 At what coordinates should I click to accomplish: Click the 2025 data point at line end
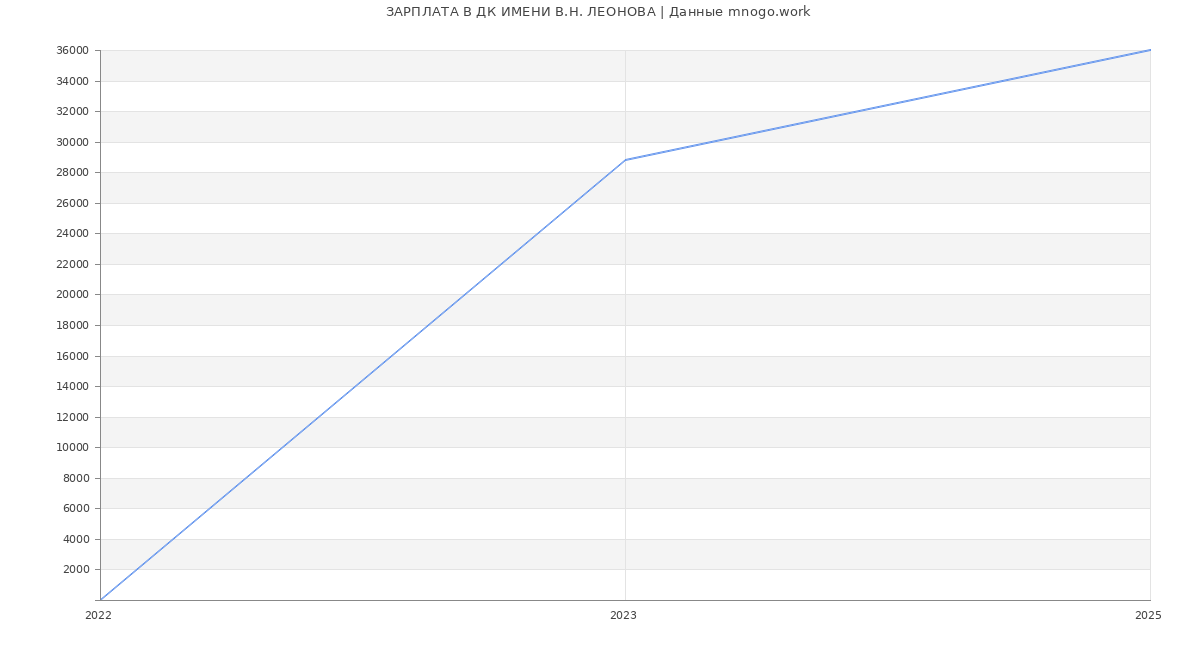coord(1150,50)
